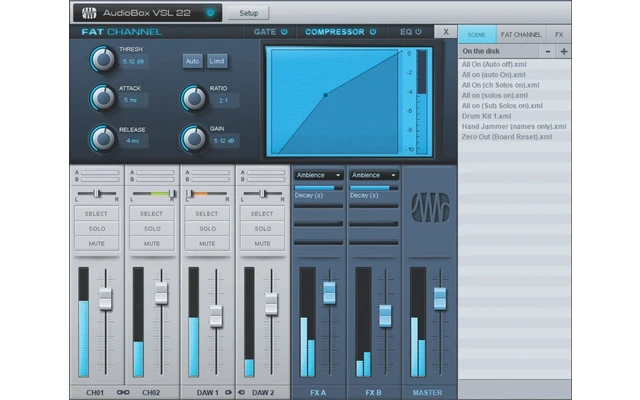
Task: Toggle the Gate power button
Action: (284, 32)
